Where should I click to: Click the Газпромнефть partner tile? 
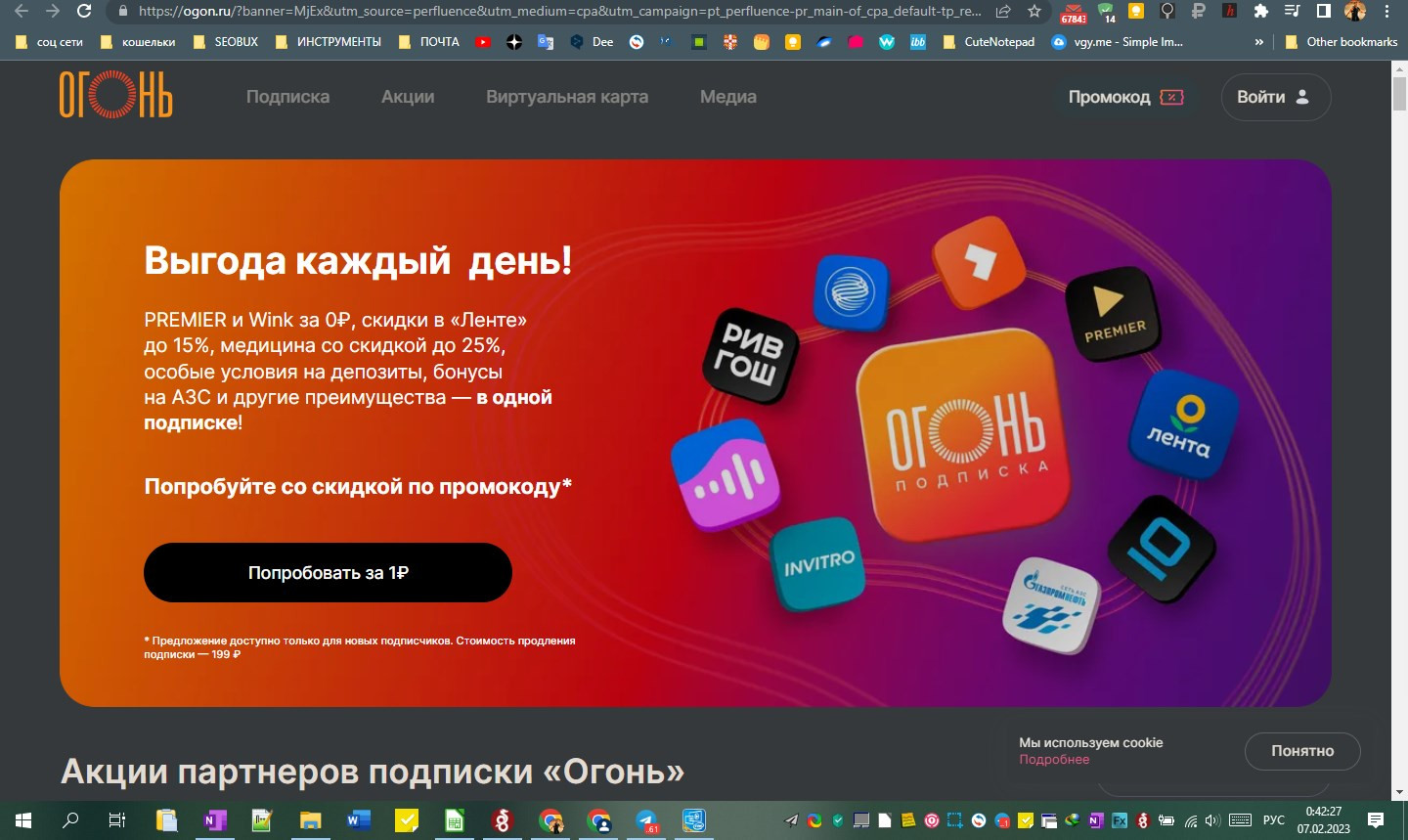pyautogui.click(x=1051, y=606)
